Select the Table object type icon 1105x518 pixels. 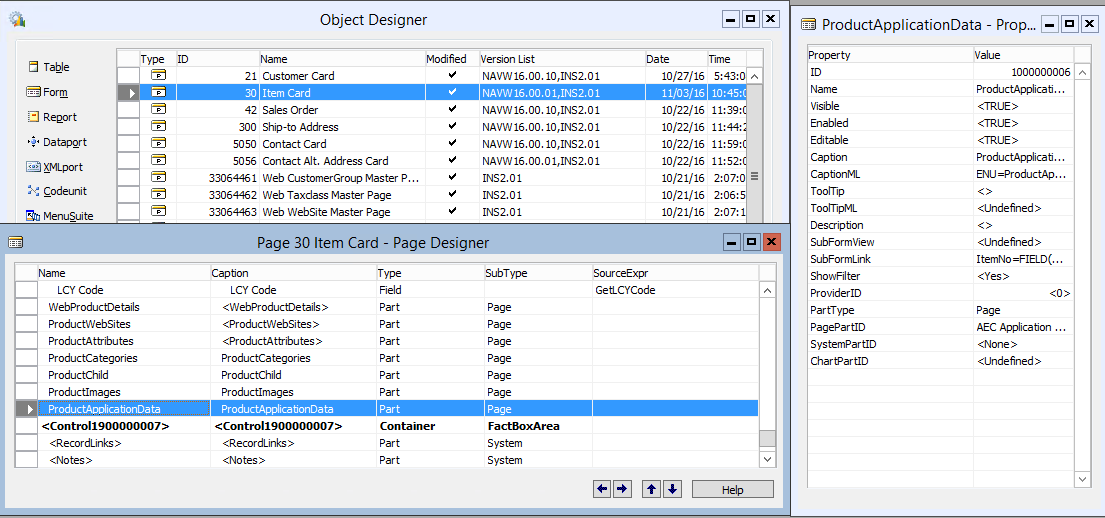coord(33,67)
